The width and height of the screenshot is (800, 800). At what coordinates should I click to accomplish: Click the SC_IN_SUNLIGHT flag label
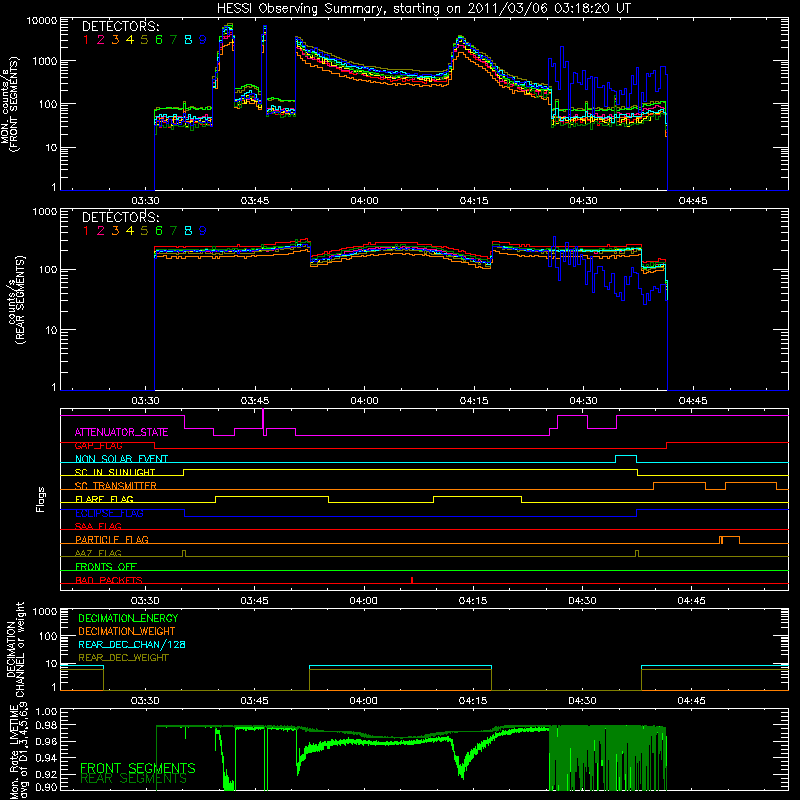pyautogui.click(x=115, y=472)
